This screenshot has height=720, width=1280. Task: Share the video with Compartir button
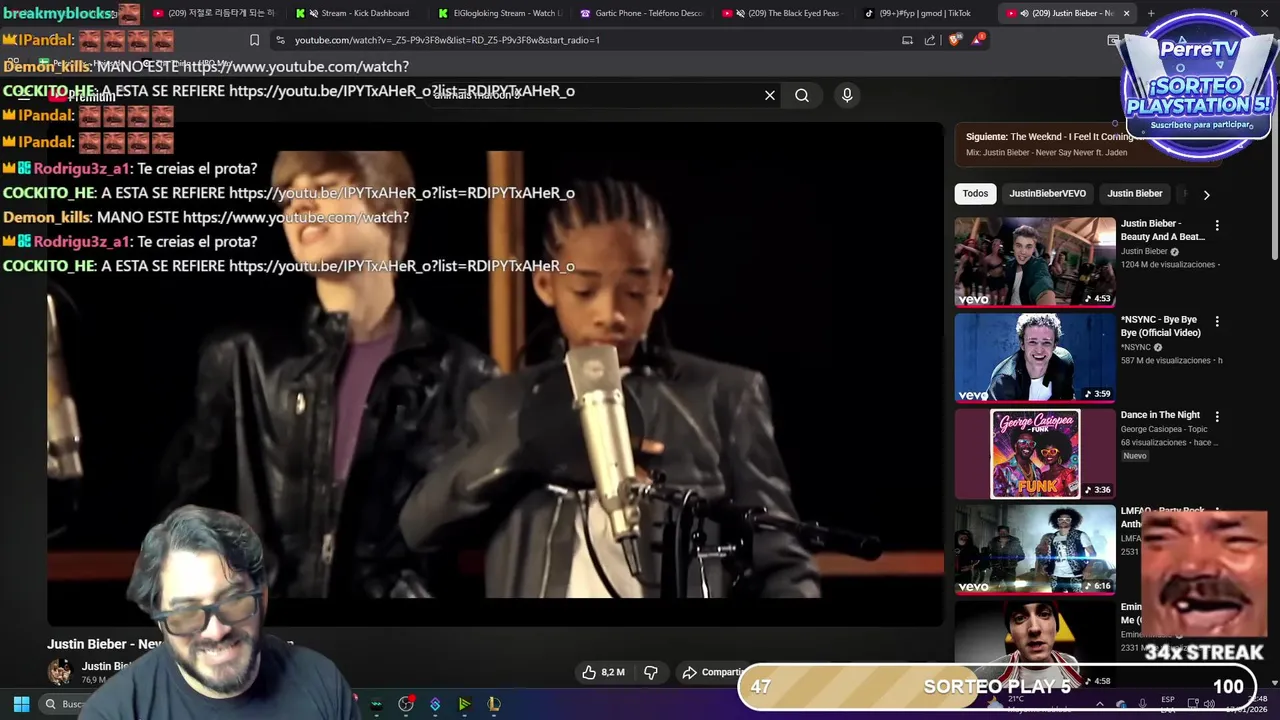pos(713,672)
